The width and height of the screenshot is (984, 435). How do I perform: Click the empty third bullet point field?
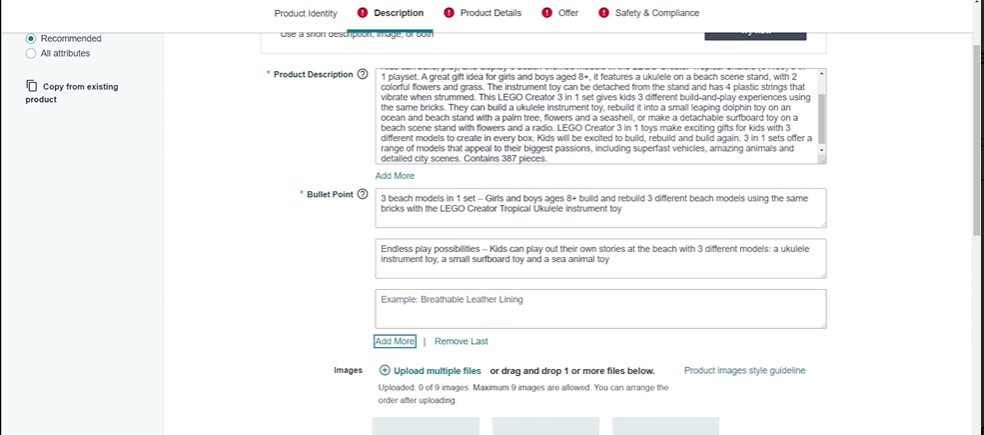tap(601, 309)
